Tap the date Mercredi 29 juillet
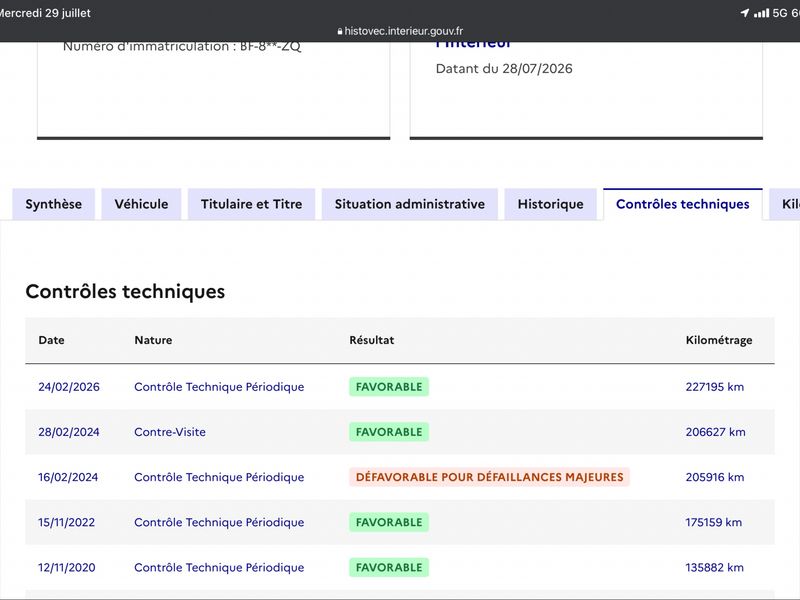The width and height of the screenshot is (800, 600). coord(45,13)
